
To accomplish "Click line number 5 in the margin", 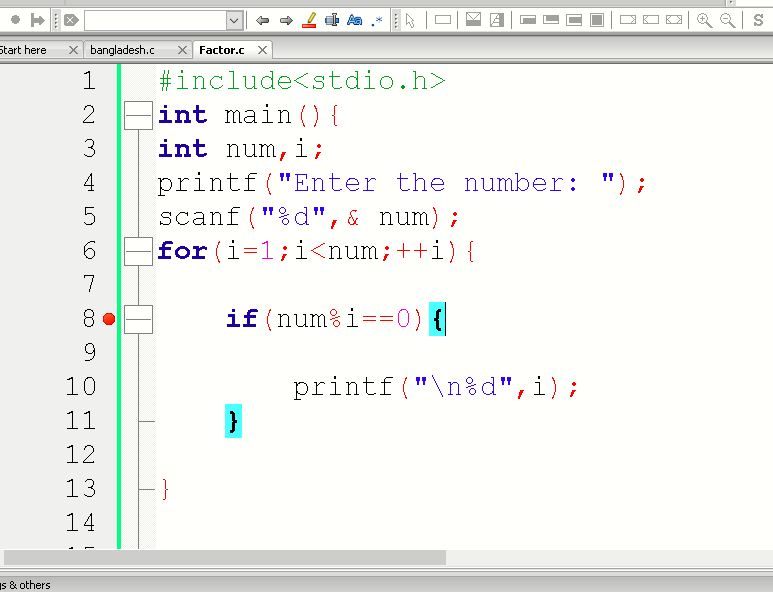I will coord(89,216).
